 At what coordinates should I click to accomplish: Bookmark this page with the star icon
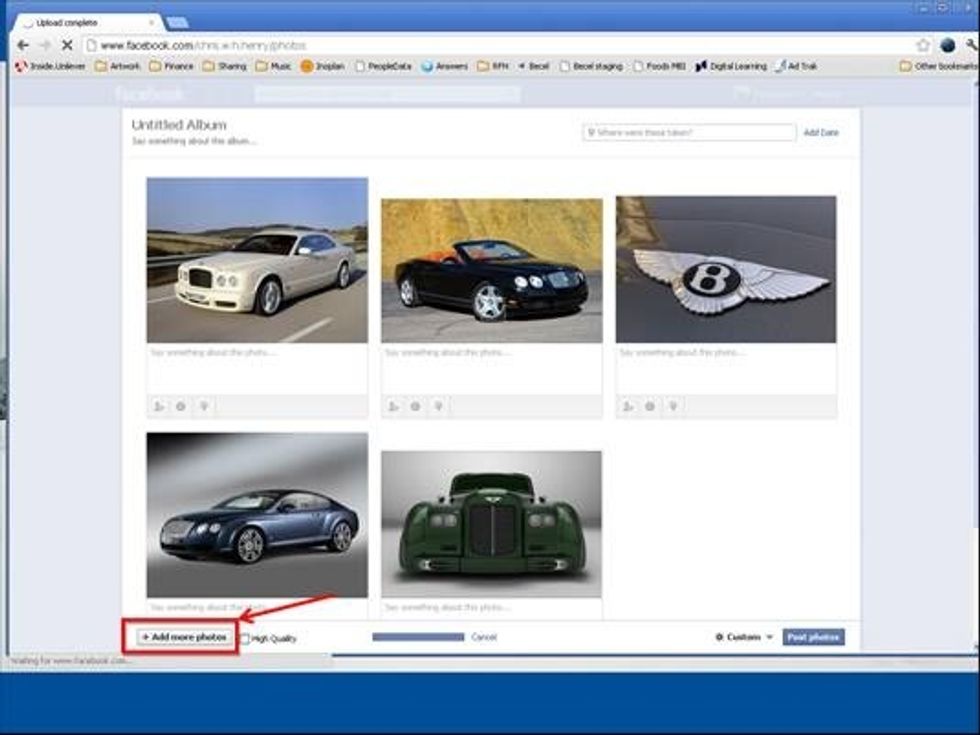pos(923,45)
